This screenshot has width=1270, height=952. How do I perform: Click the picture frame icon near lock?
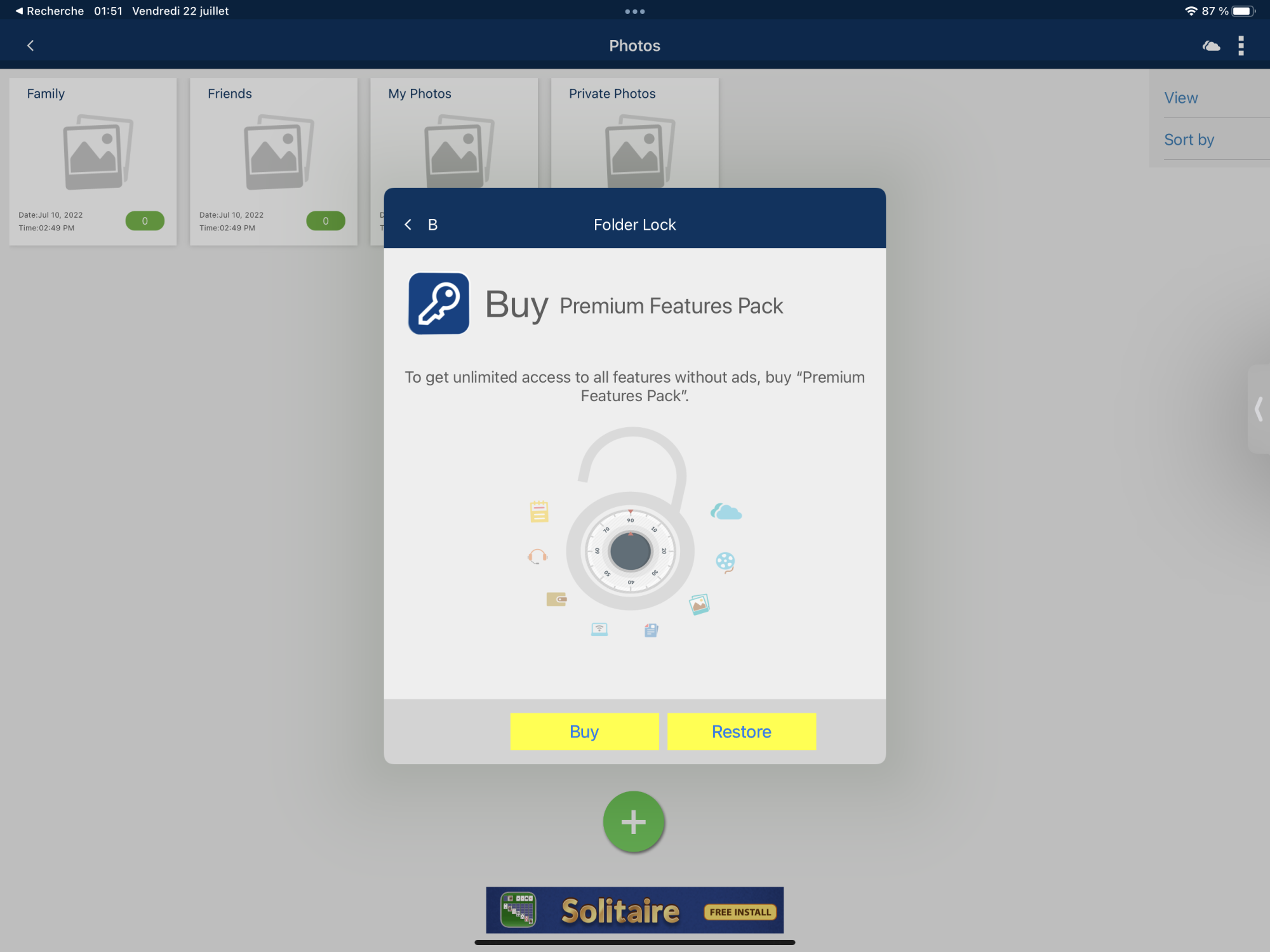pyautogui.click(x=699, y=604)
